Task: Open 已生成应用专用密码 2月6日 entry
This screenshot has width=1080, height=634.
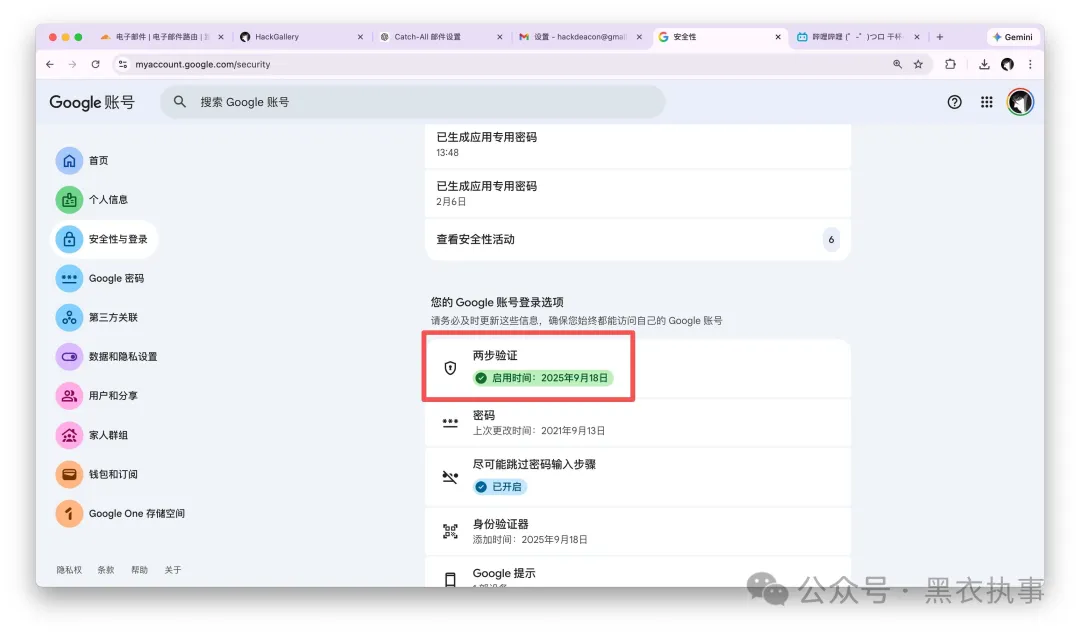Action: click(x=638, y=193)
